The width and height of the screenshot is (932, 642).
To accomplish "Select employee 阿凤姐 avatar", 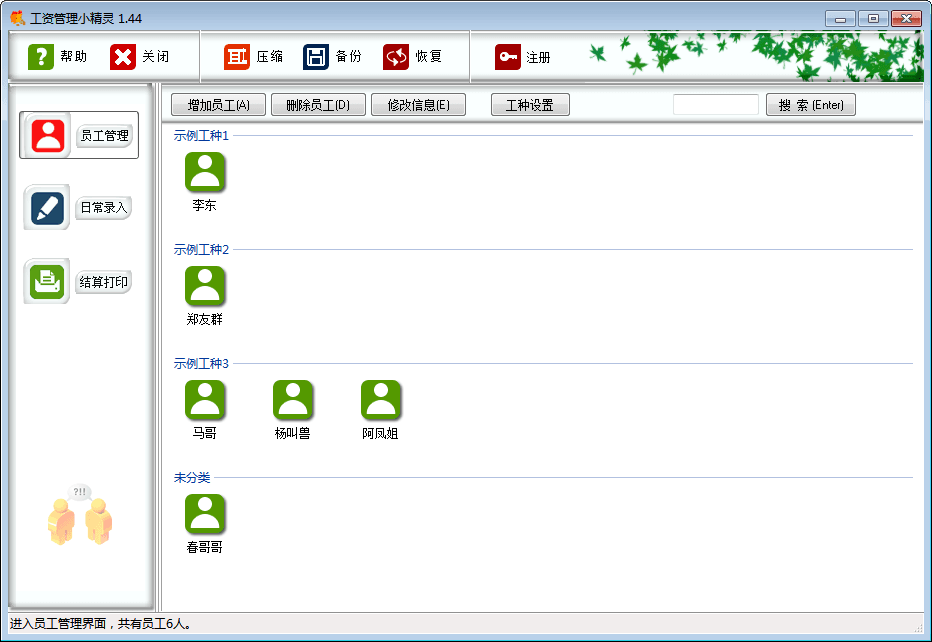I will coord(381,400).
